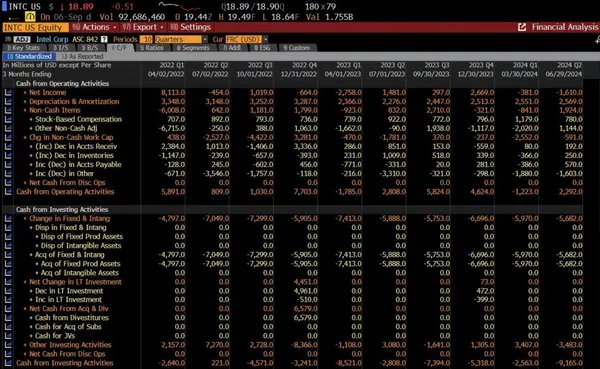
Task: Click chart icon for Change in Fixed & Intang
Action: 8,219
